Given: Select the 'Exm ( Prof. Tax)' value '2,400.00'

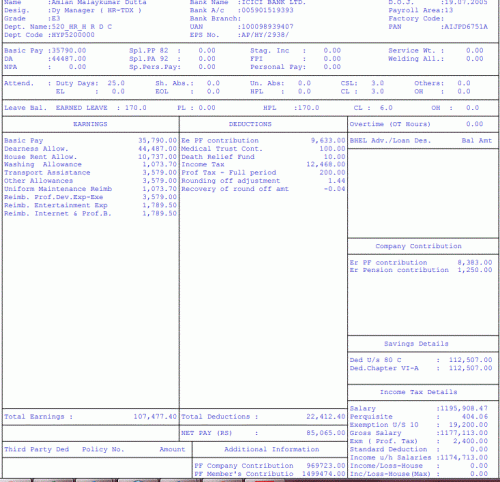Looking at the screenshot, I should coord(470,441).
